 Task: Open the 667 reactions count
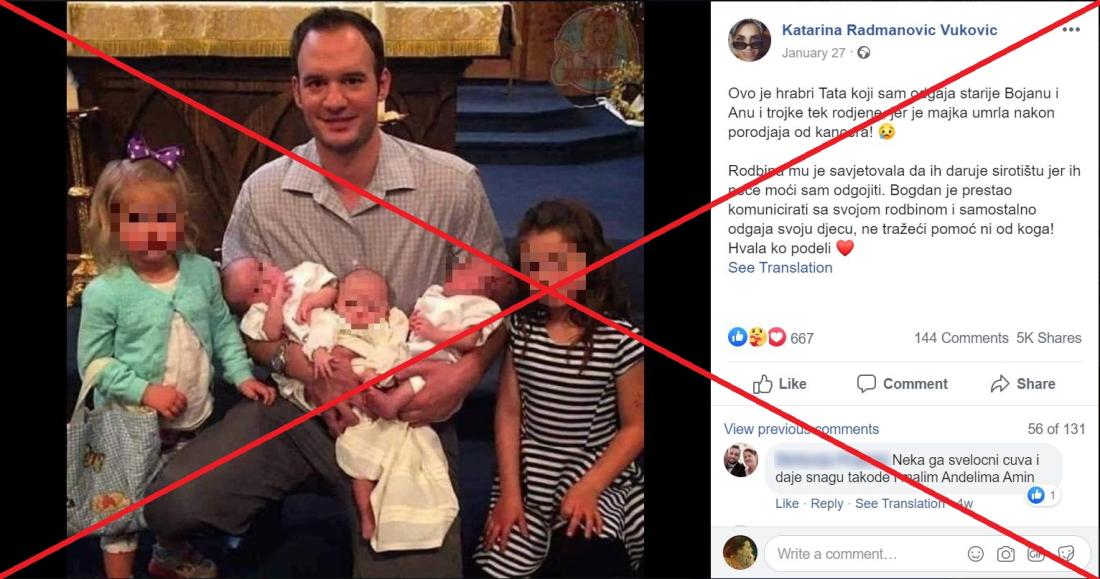click(x=802, y=338)
